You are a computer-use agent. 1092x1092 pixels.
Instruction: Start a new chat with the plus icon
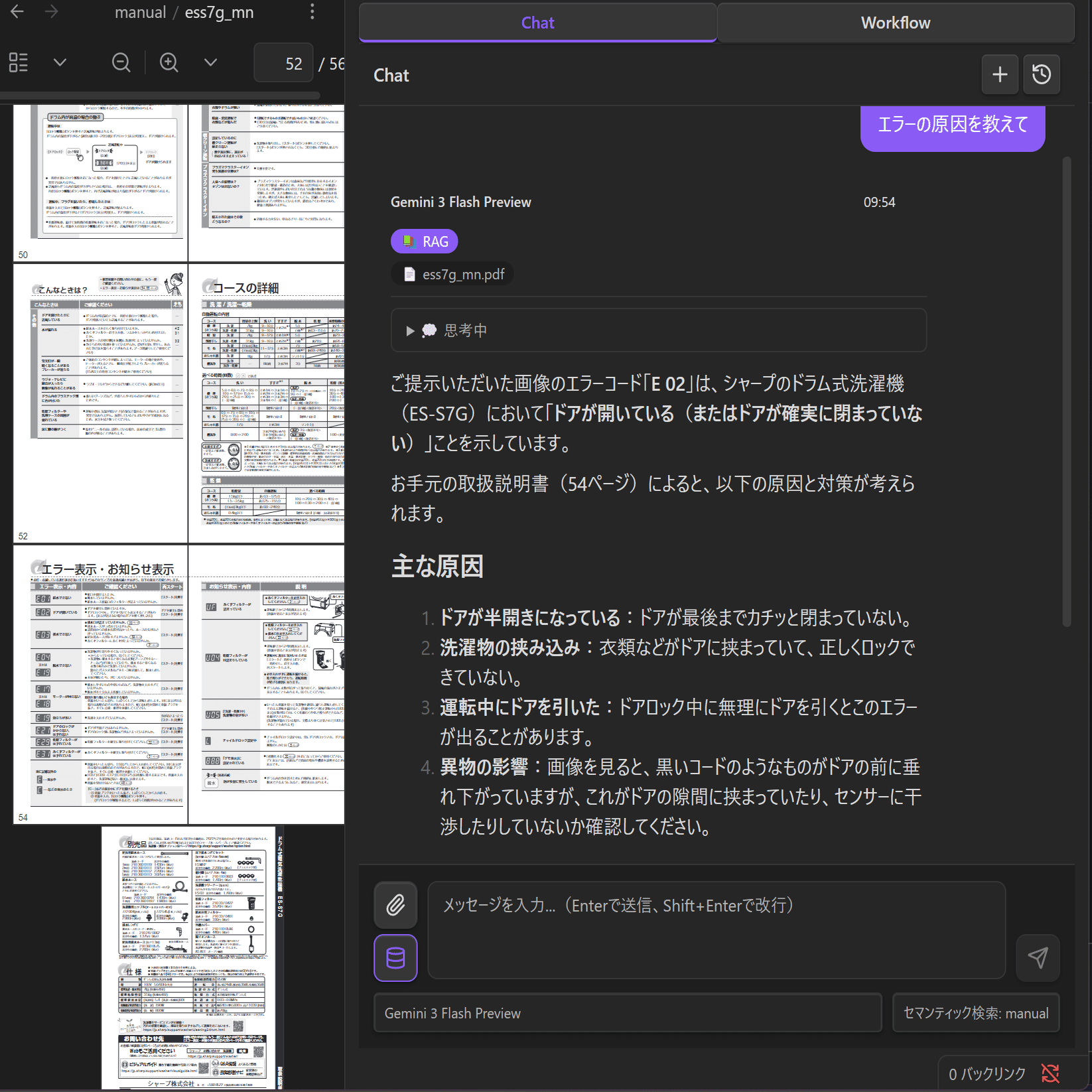coord(999,74)
